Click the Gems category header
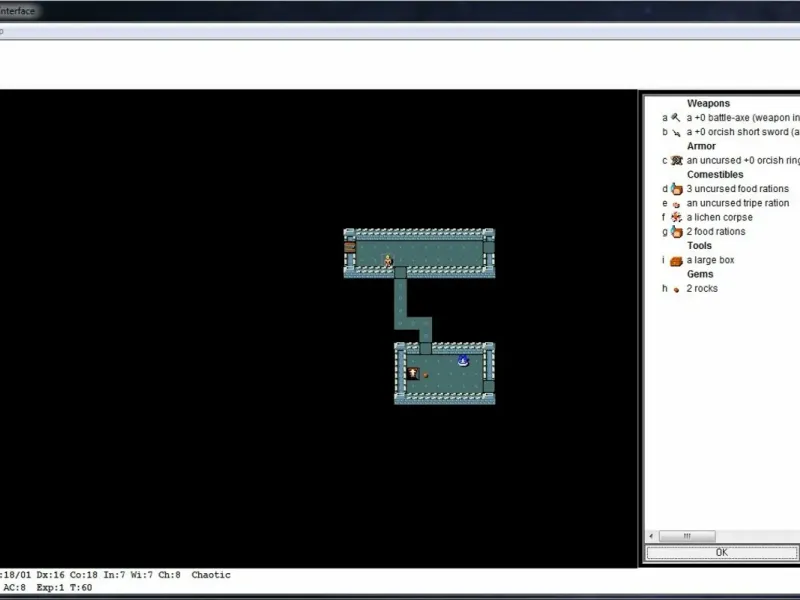 pyautogui.click(x=700, y=274)
